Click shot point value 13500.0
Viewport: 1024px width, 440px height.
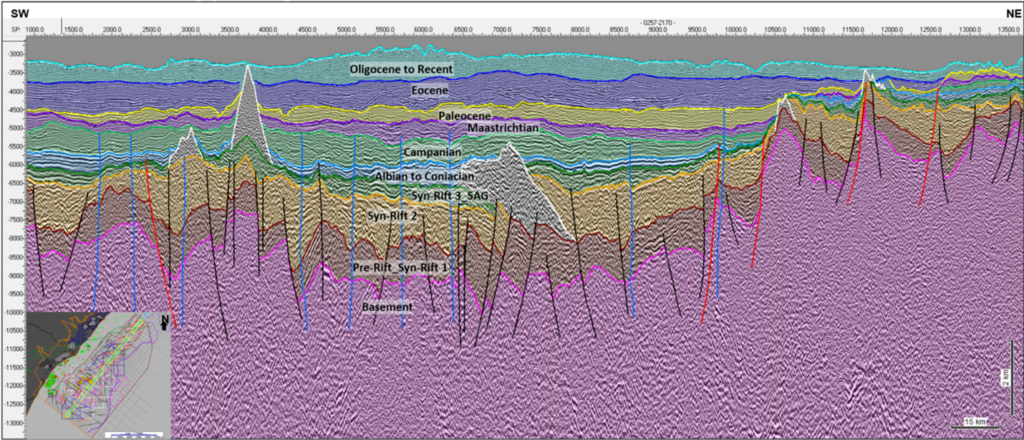point(1008,30)
